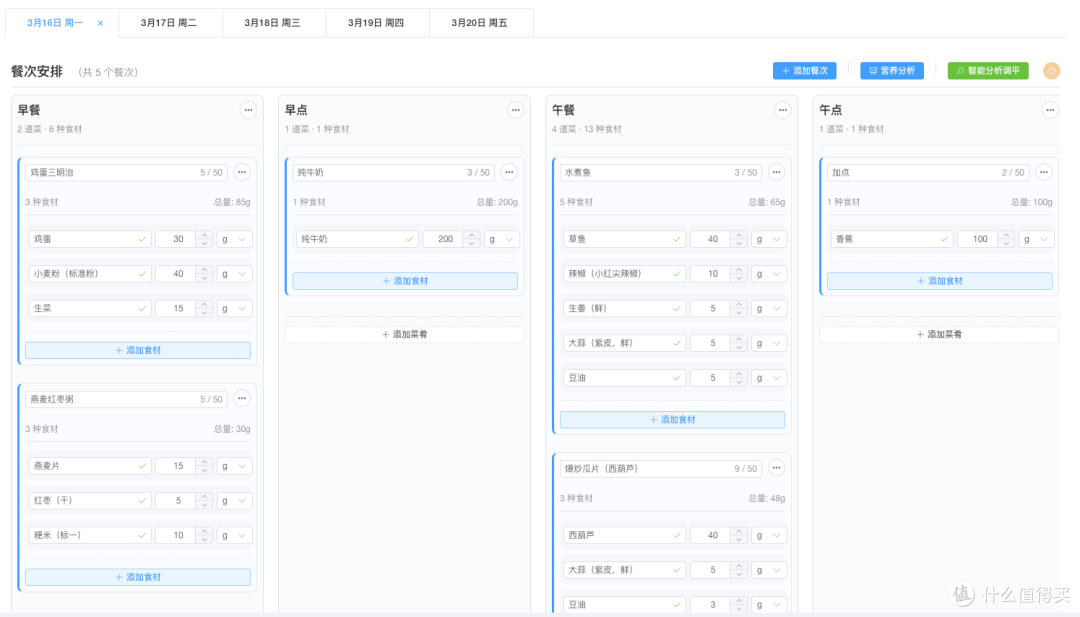Add ingredient to 水煮鱼 dish
The height and width of the screenshot is (617, 1080).
coord(672,419)
